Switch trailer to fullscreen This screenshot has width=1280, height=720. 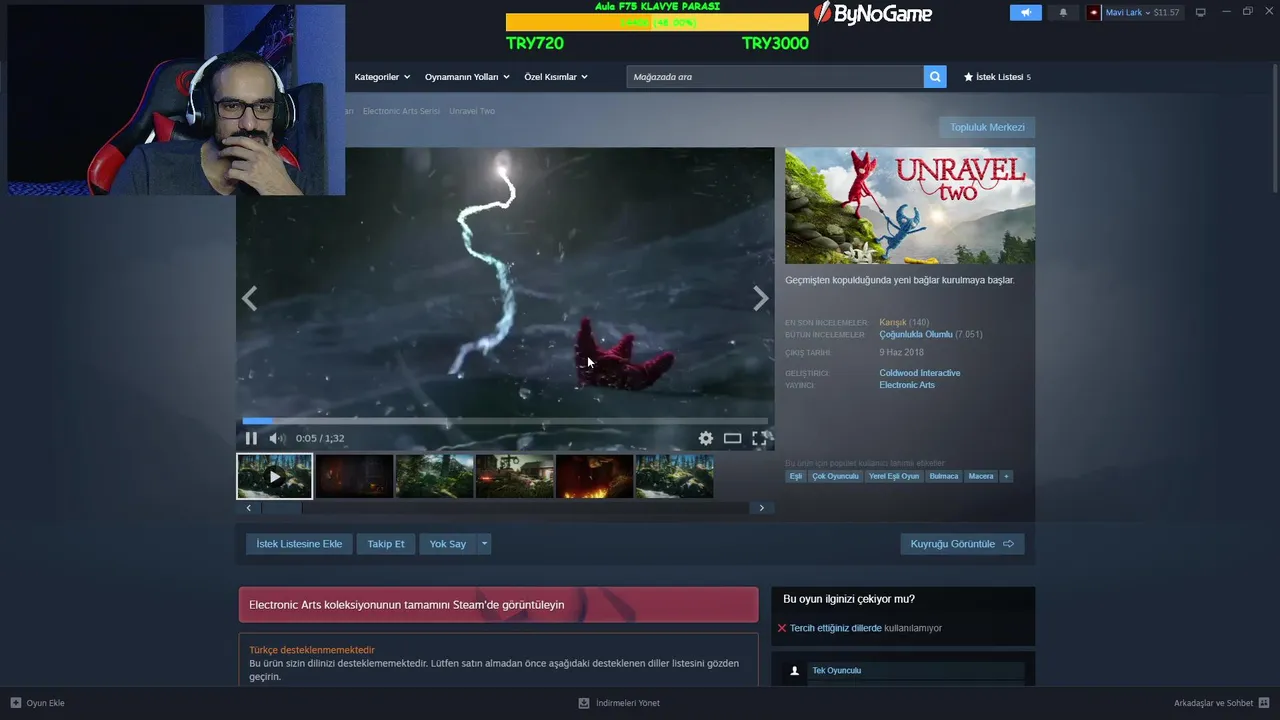tap(760, 438)
